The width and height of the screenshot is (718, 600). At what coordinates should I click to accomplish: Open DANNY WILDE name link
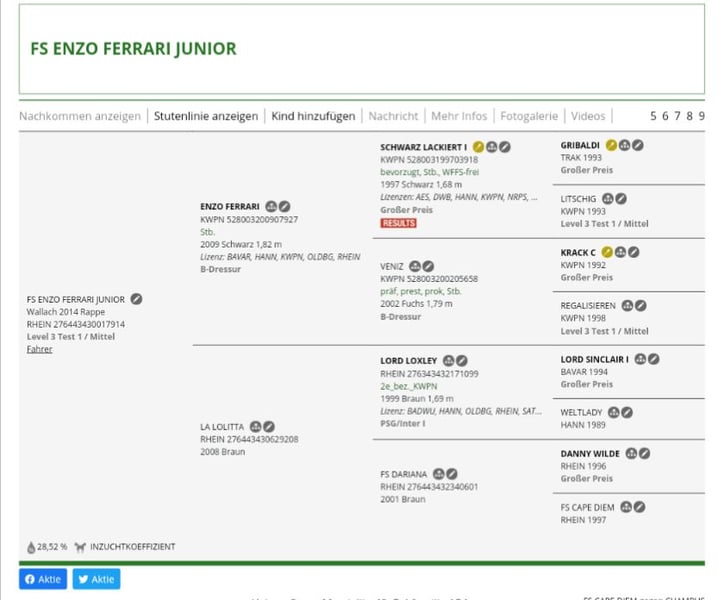(x=590, y=454)
